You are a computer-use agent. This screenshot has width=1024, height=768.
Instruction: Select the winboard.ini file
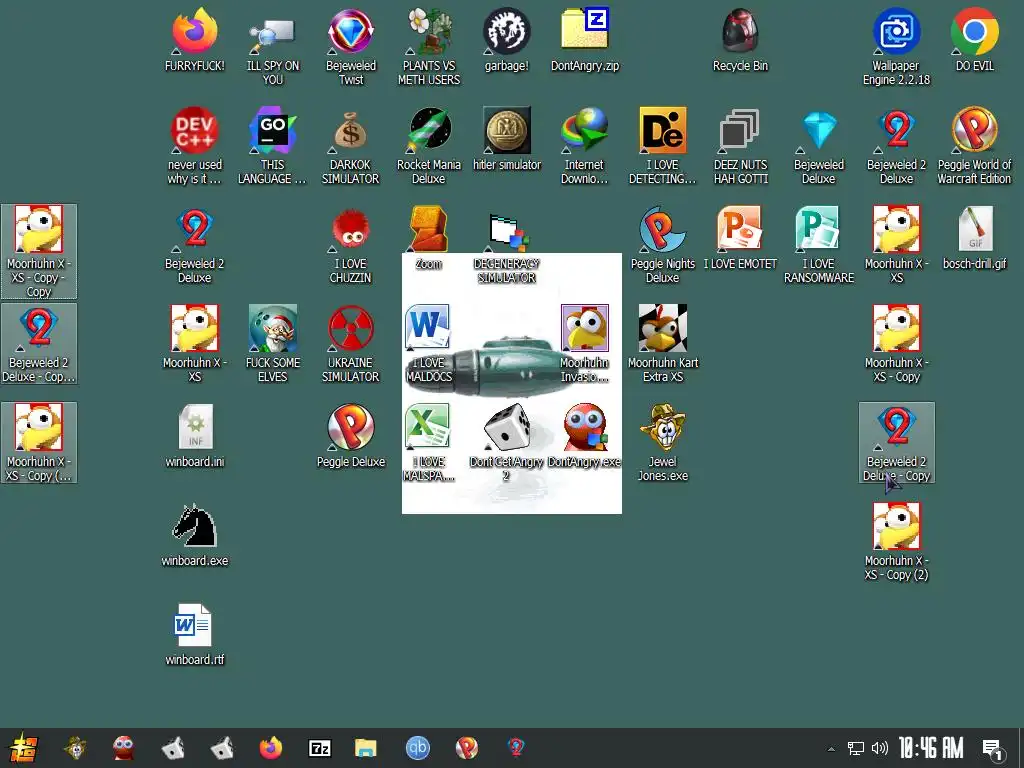pos(195,436)
